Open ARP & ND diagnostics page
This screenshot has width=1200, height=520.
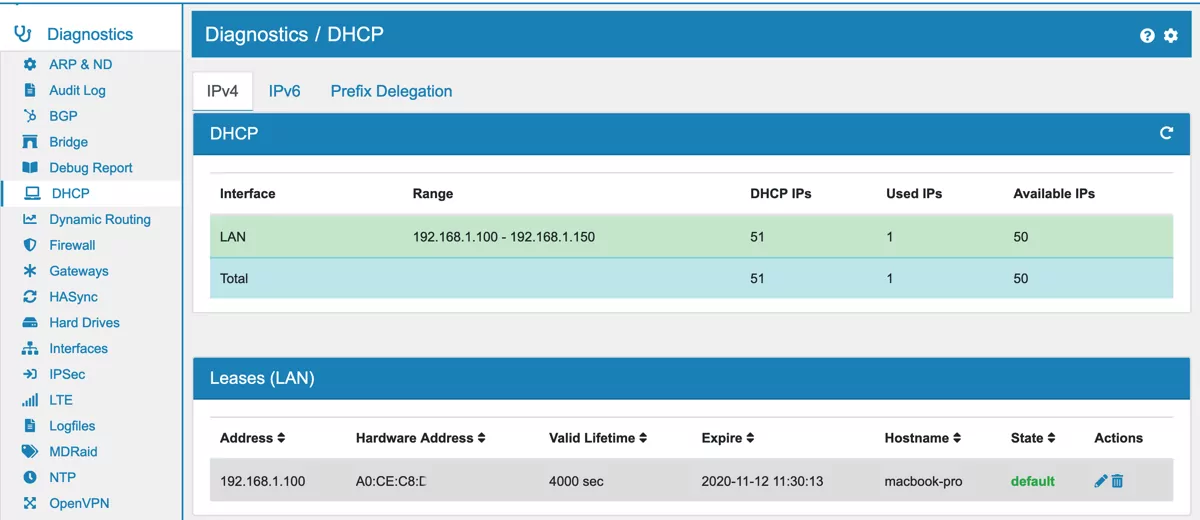tap(81, 64)
